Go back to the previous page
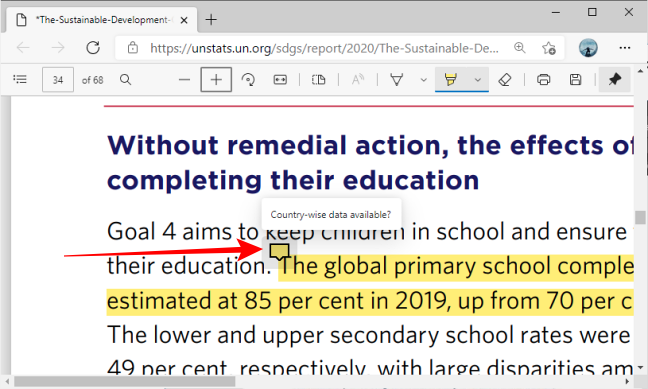Viewport: 648px width, 389px height. 23,48
